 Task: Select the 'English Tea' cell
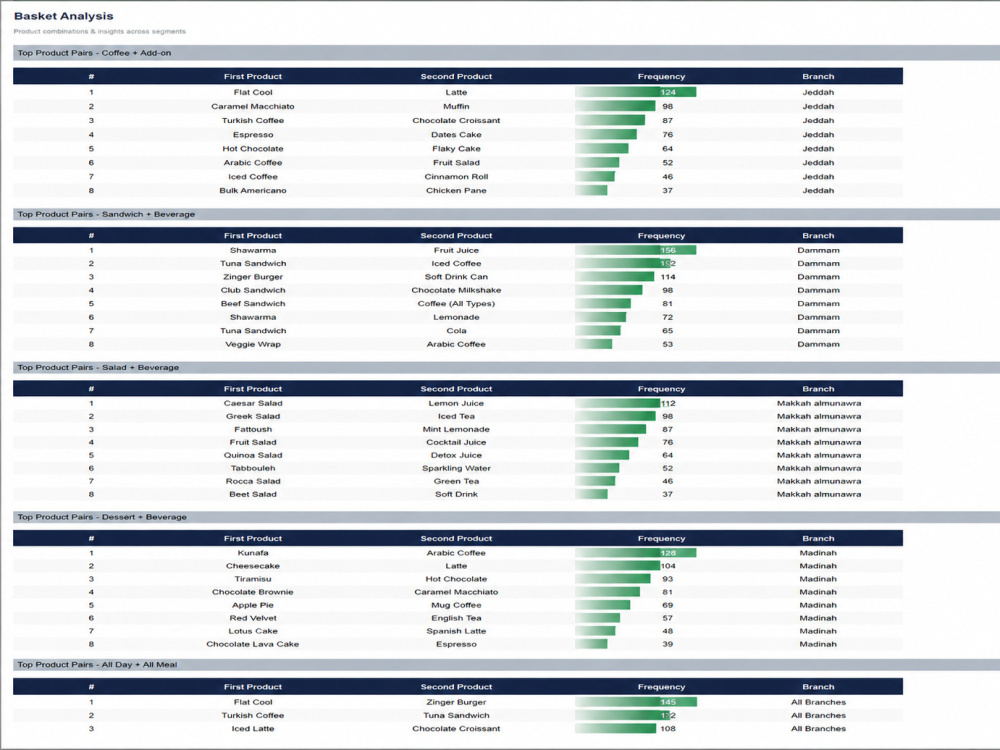coord(456,618)
